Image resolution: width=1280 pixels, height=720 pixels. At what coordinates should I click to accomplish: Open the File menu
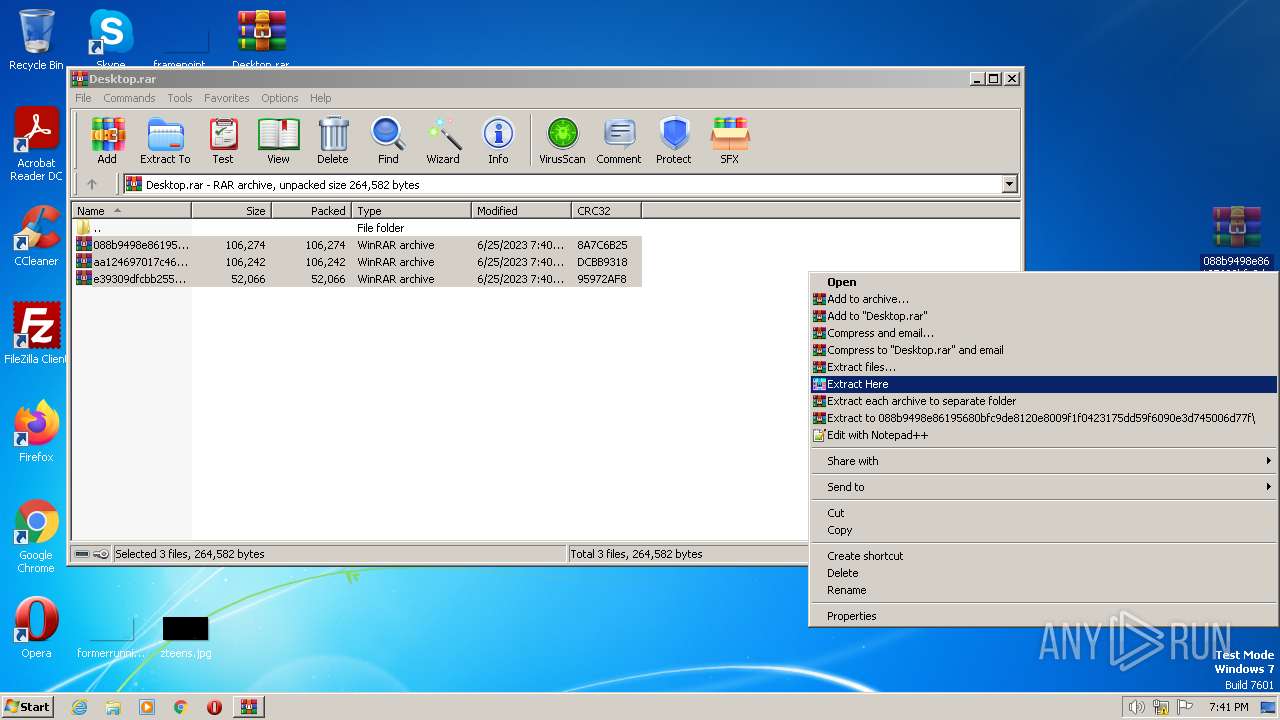[x=83, y=98]
